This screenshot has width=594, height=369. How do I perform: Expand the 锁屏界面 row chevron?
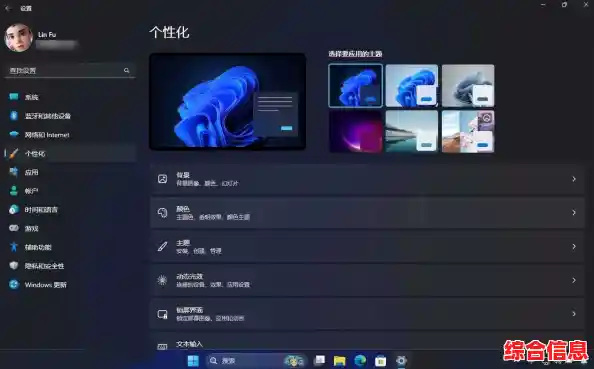(x=574, y=314)
